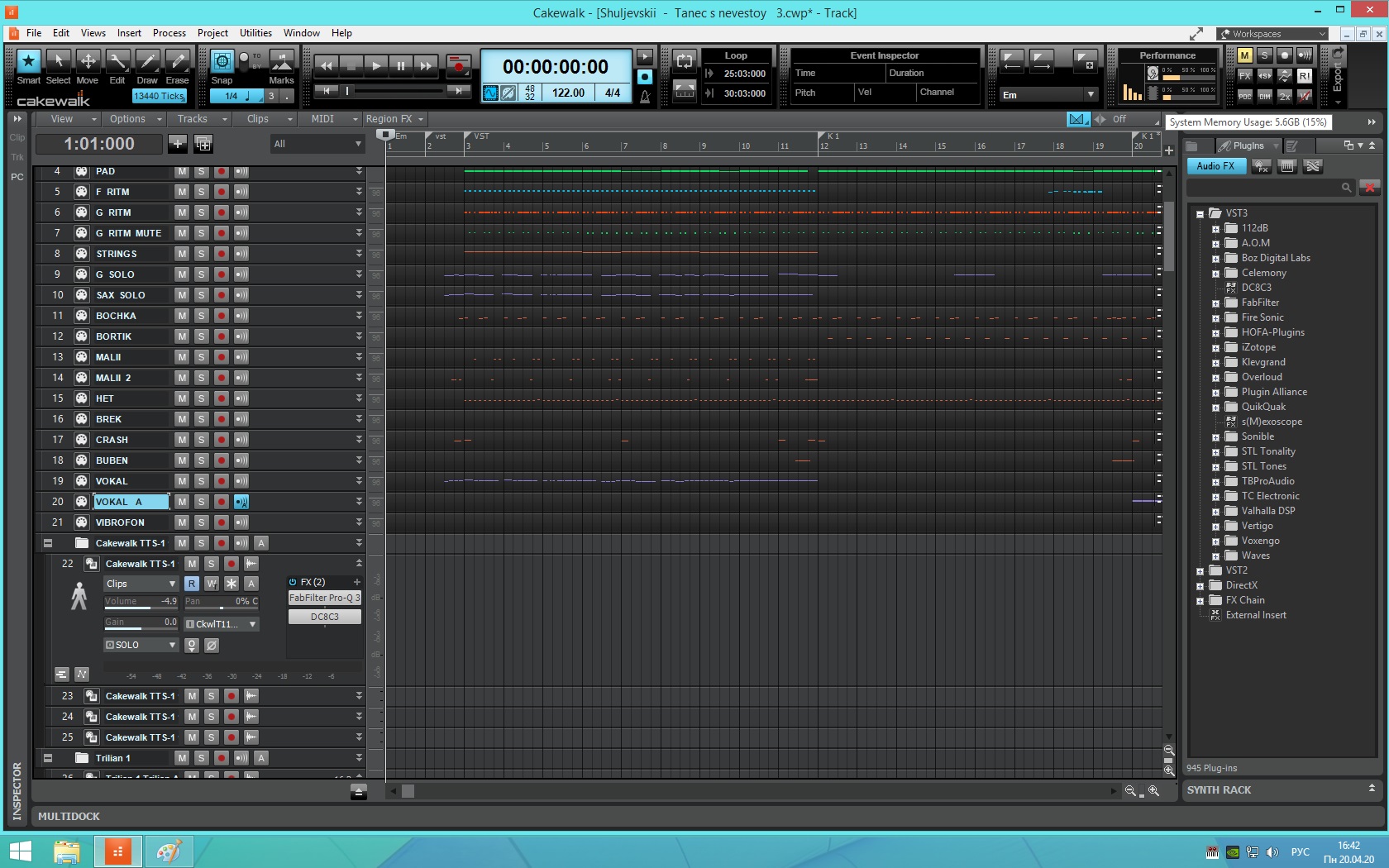Image resolution: width=1389 pixels, height=868 pixels.
Task: Select the Erase tool
Action: [177, 61]
